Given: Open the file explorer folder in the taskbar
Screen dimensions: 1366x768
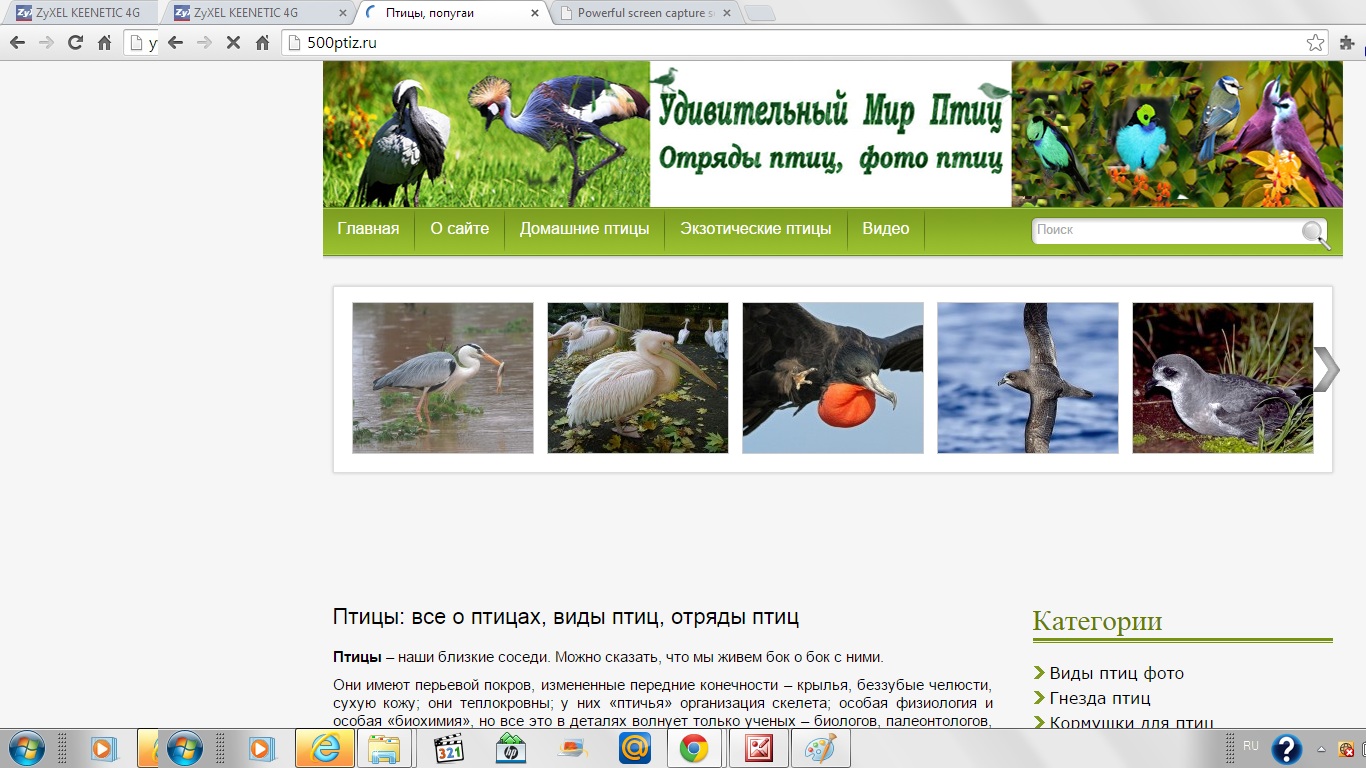Looking at the screenshot, I should pyautogui.click(x=384, y=748).
